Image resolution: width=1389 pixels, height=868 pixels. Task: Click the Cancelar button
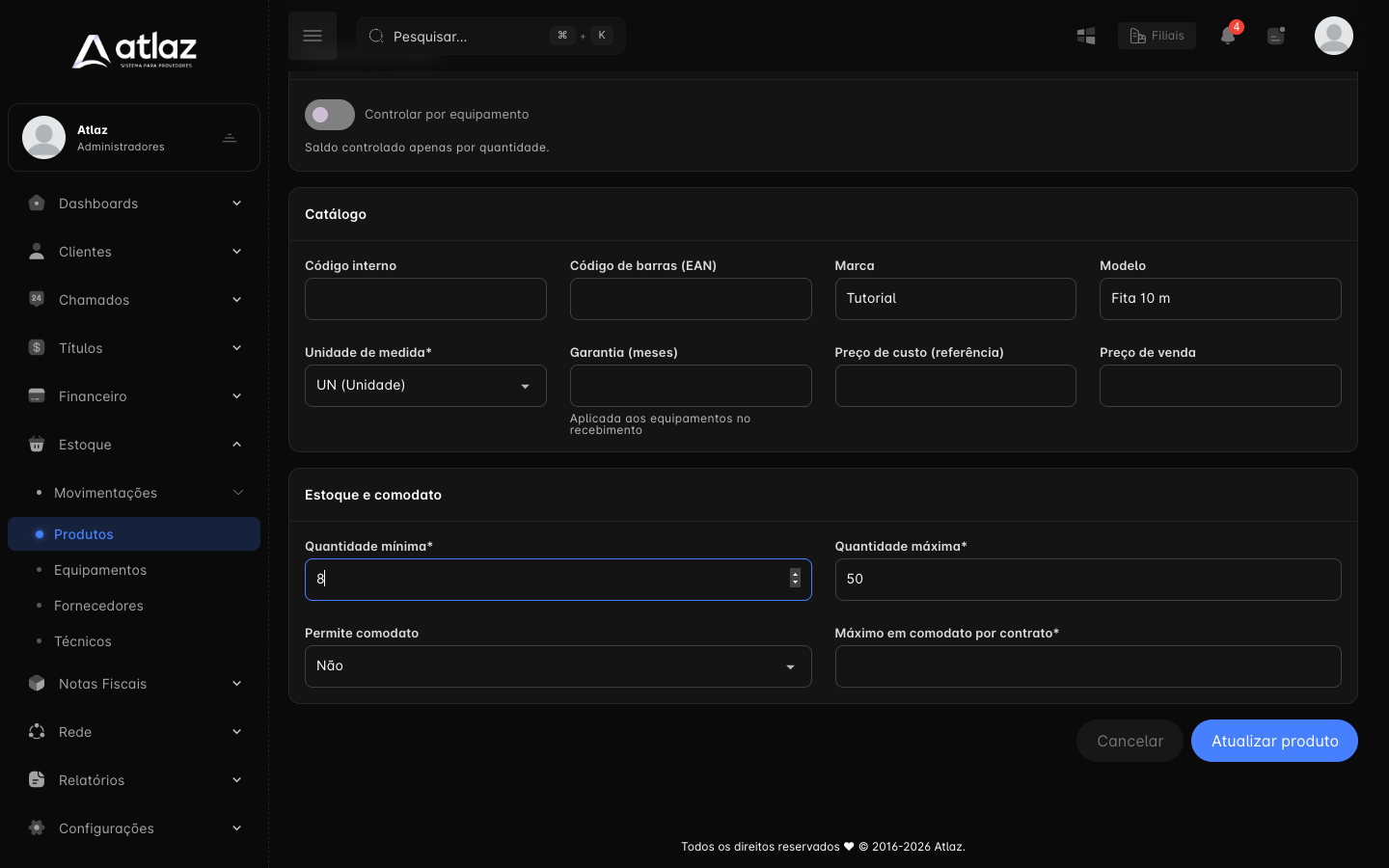pyautogui.click(x=1130, y=741)
